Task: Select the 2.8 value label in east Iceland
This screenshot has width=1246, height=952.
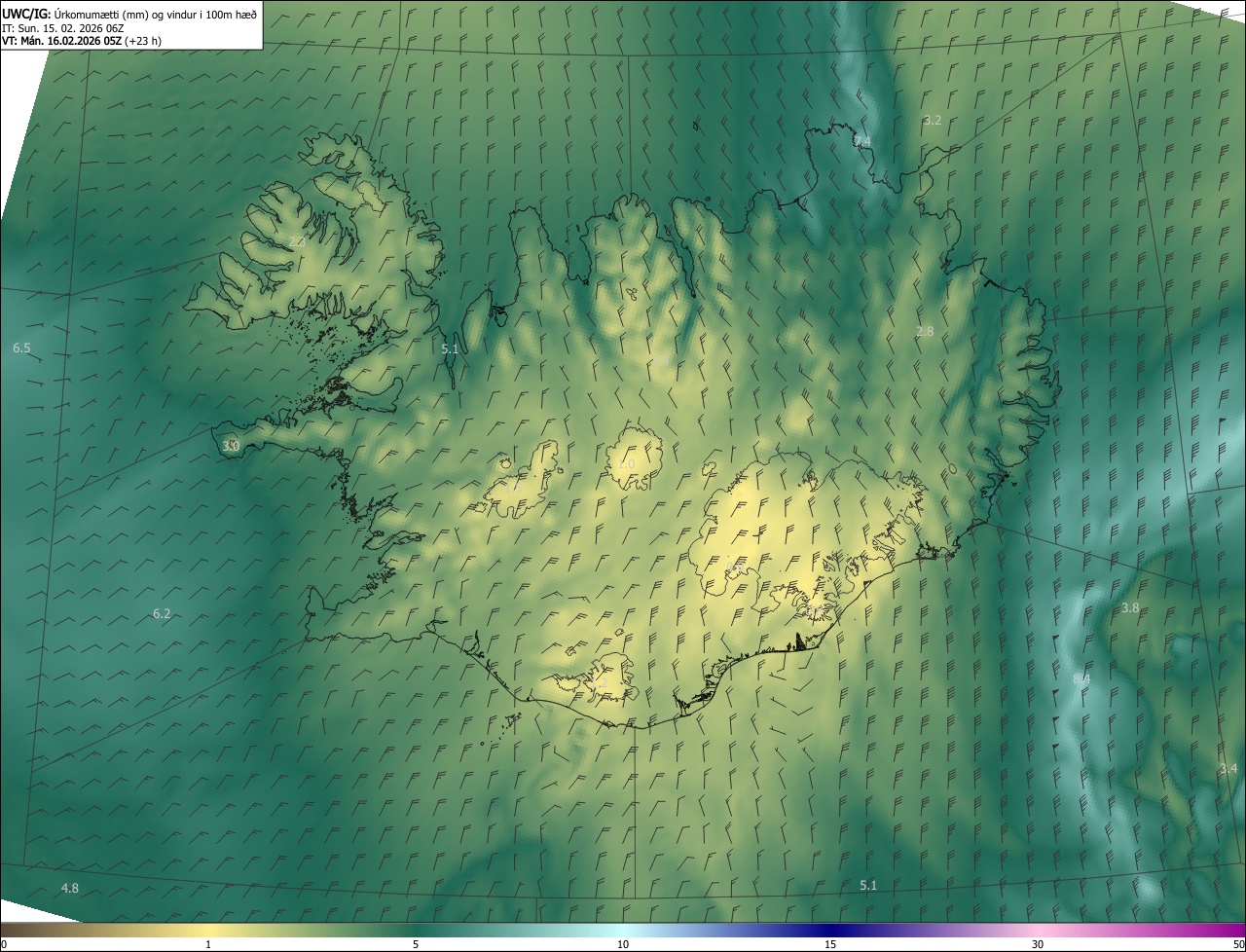Action: (x=925, y=331)
